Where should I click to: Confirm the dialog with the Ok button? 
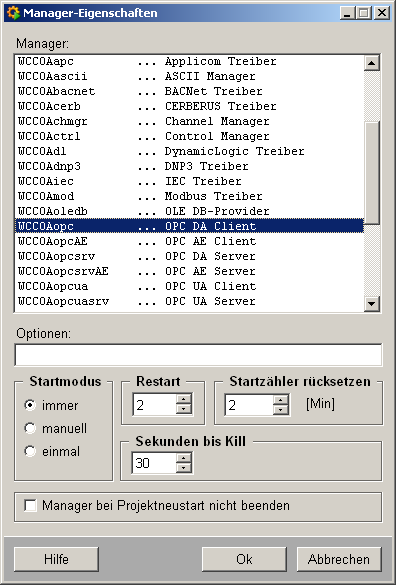244,559
